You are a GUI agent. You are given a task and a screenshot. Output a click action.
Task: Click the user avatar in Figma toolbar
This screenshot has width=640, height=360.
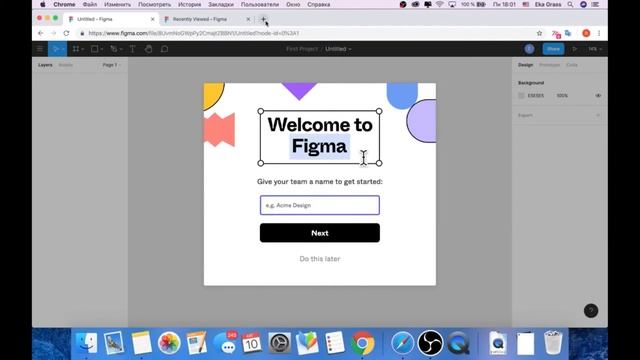tap(529, 49)
